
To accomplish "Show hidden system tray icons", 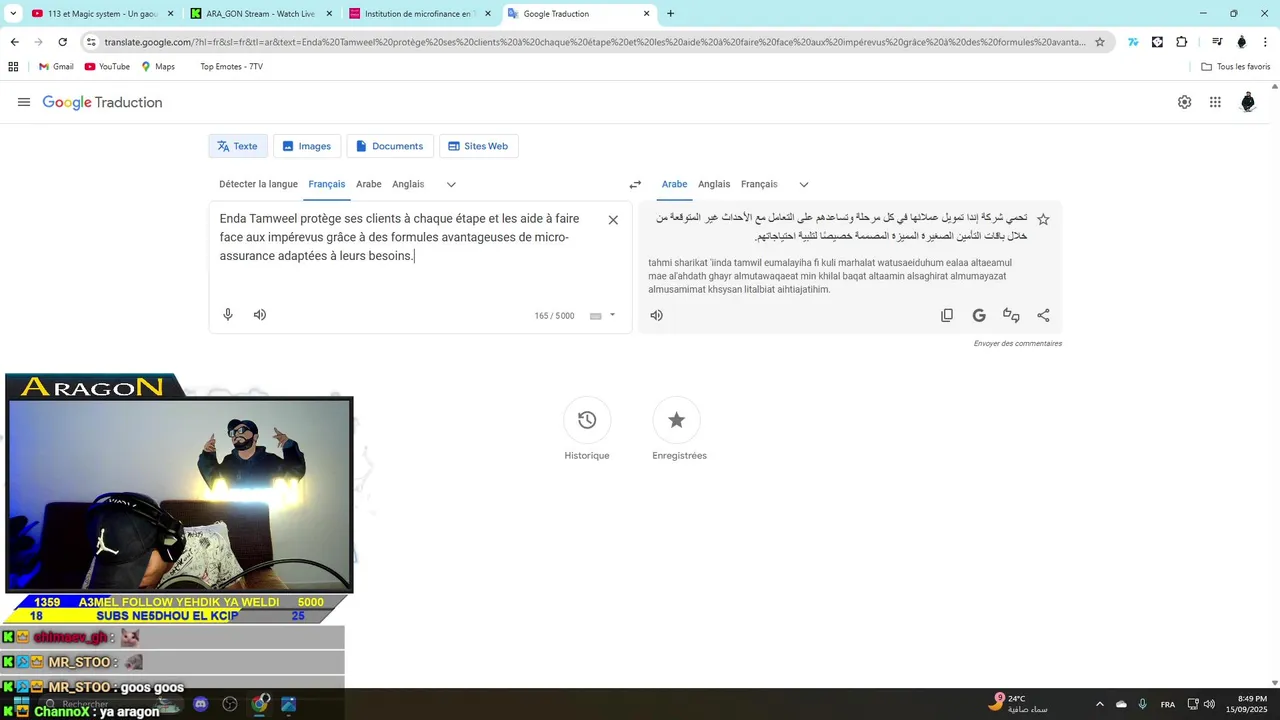I will click(1100, 704).
